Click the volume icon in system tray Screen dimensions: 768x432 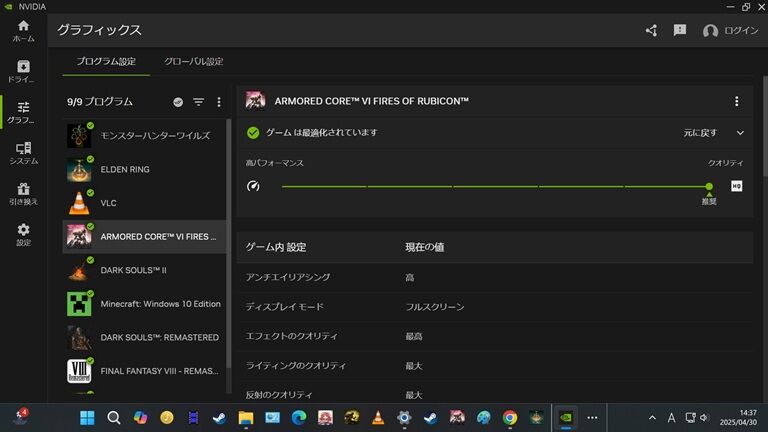(704, 418)
